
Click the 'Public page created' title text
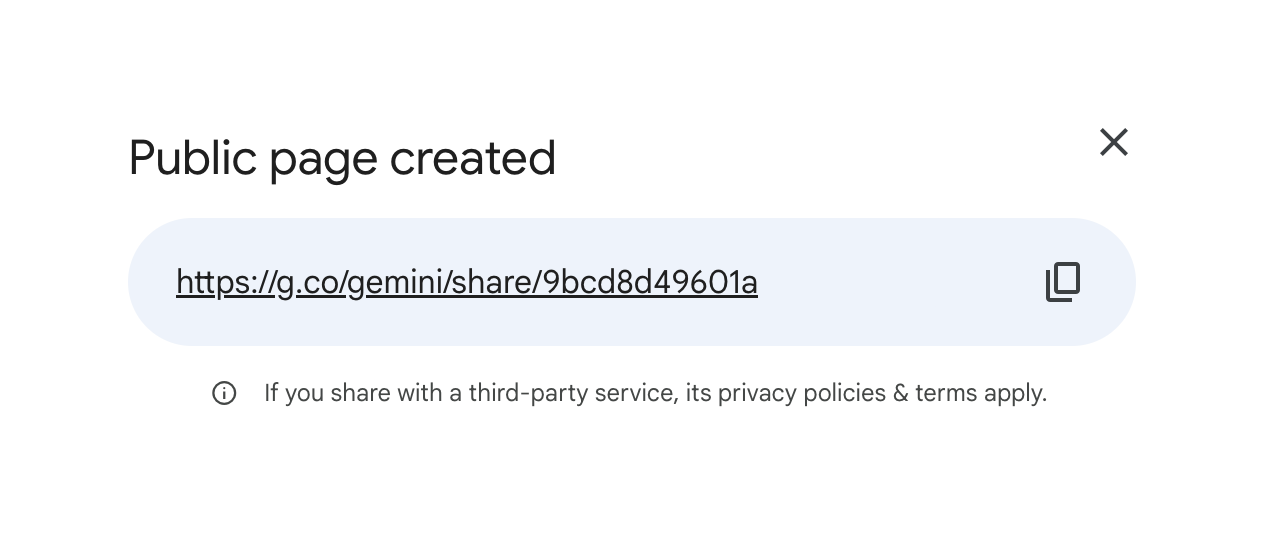click(x=342, y=158)
